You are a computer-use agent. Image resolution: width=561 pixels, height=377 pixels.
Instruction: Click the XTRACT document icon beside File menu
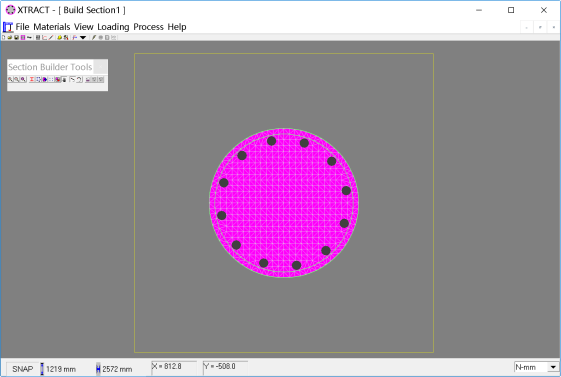[8, 27]
